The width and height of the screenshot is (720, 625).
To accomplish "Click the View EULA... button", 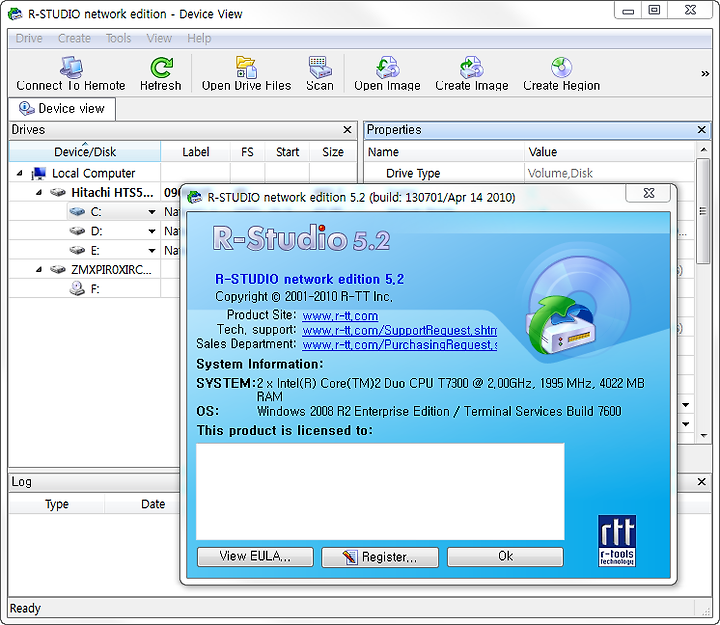I will [x=255, y=557].
